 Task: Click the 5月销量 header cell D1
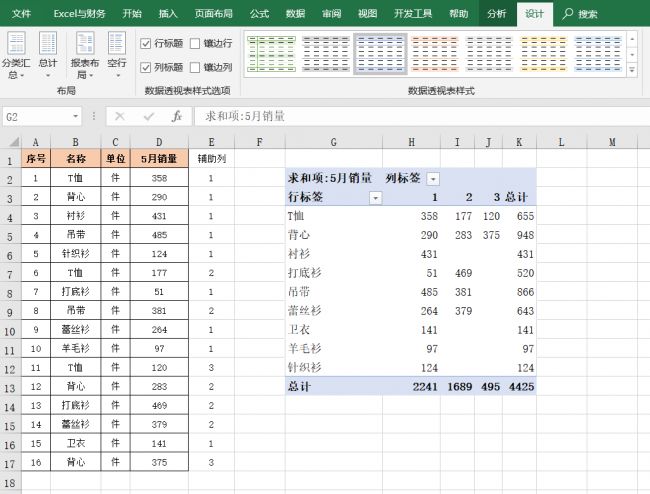(x=159, y=159)
